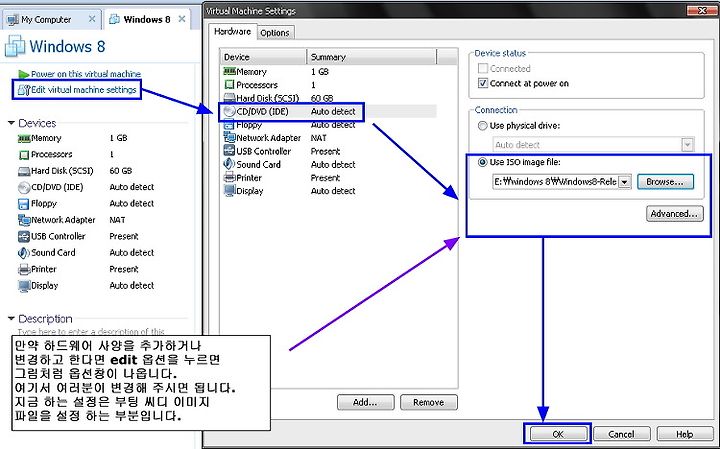
Task: Click CD/DVD (IDE) disc icon in sidebar
Action: [24, 187]
